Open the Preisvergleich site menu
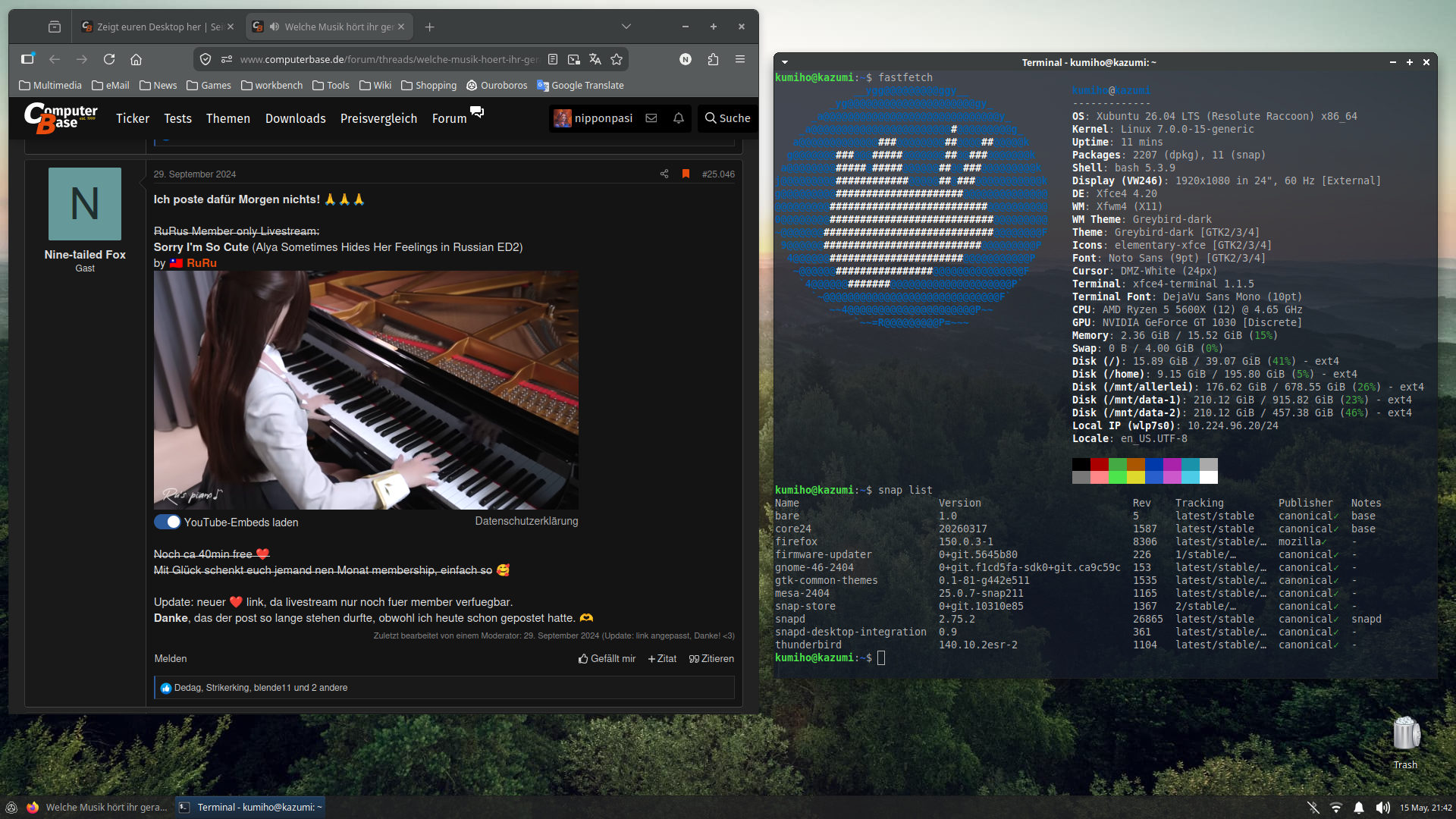The image size is (1456, 819). point(378,118)
